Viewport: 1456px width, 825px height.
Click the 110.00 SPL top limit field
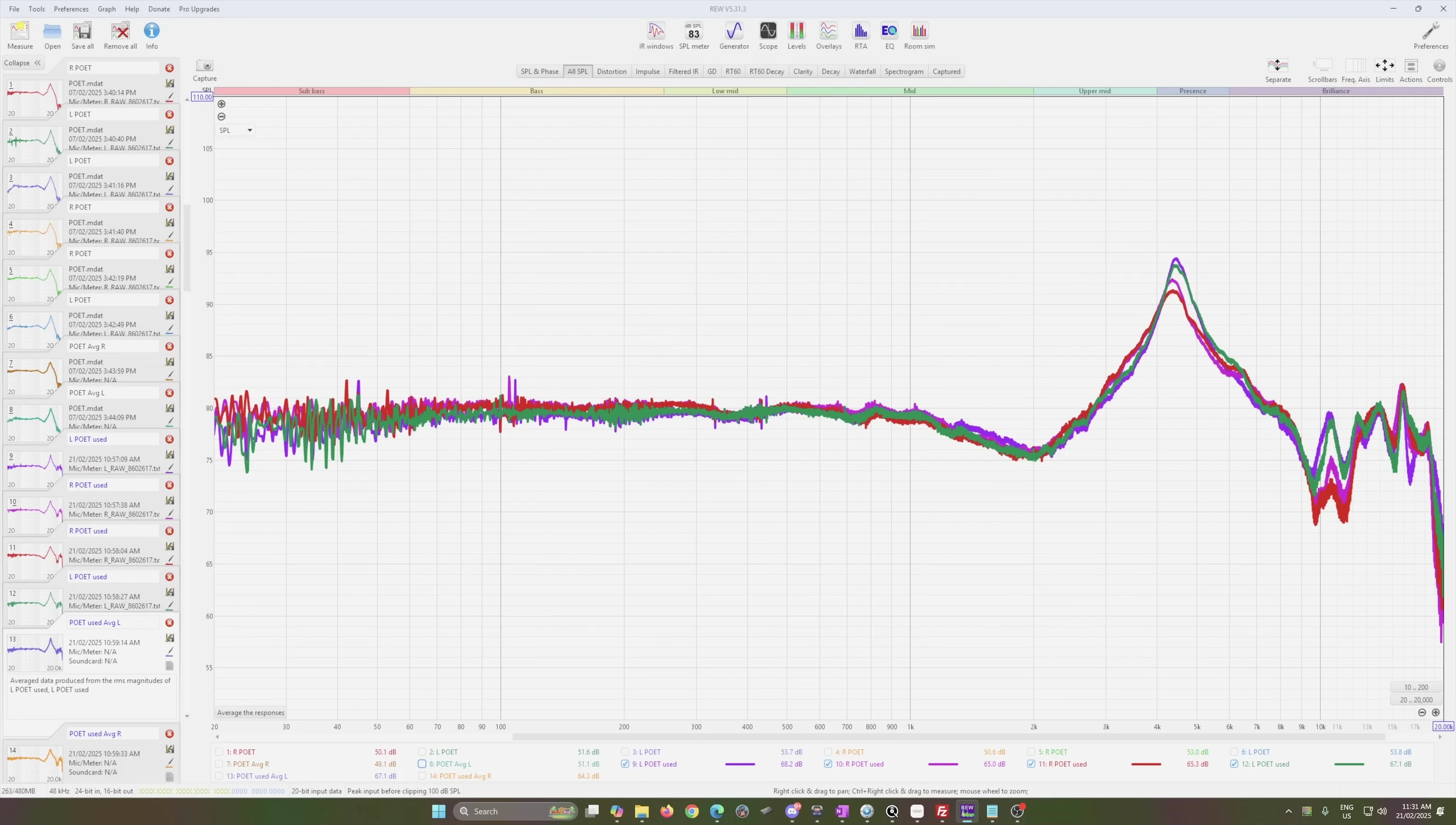click(x=202, y=97)
